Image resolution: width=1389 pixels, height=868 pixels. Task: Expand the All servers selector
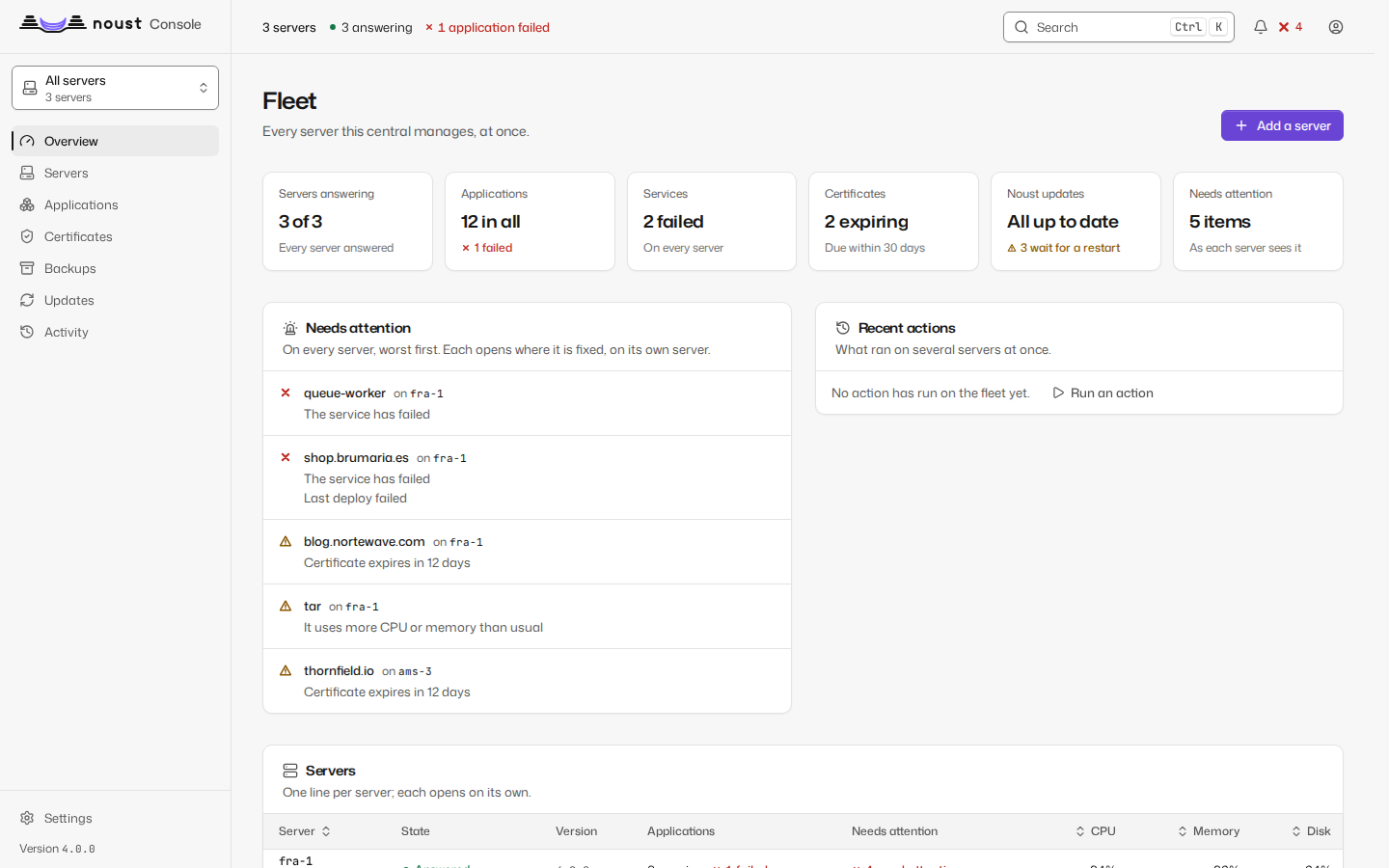pyautogui.click(x=116, y=88)
